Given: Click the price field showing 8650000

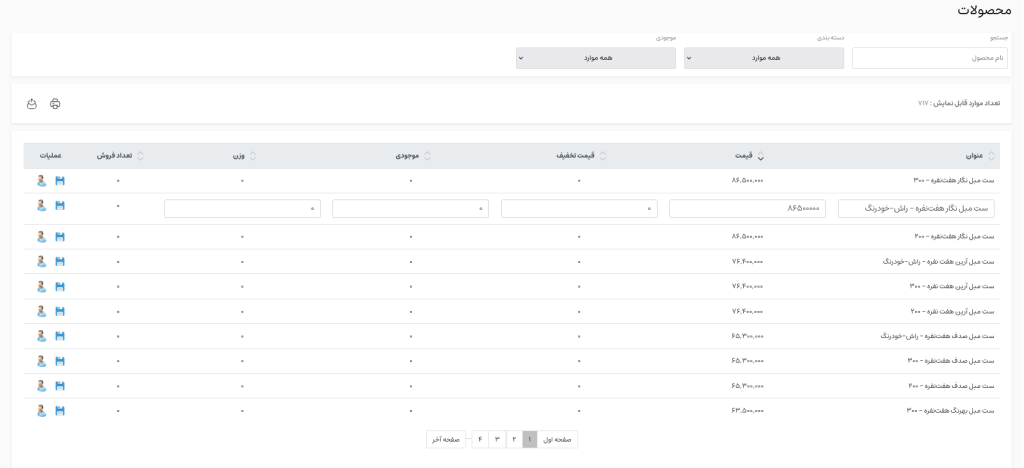Looking at the screenshot, I should [x=747, y=208].
